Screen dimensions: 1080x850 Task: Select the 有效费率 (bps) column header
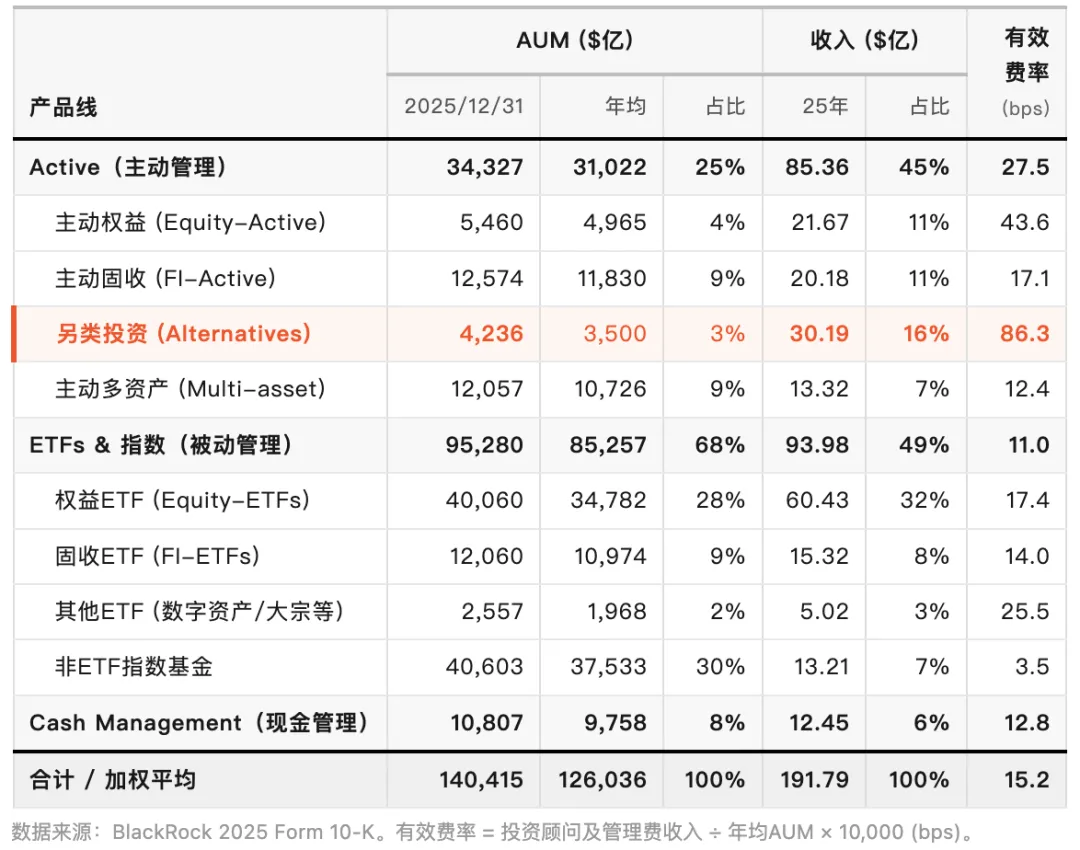click(1025, 72)
